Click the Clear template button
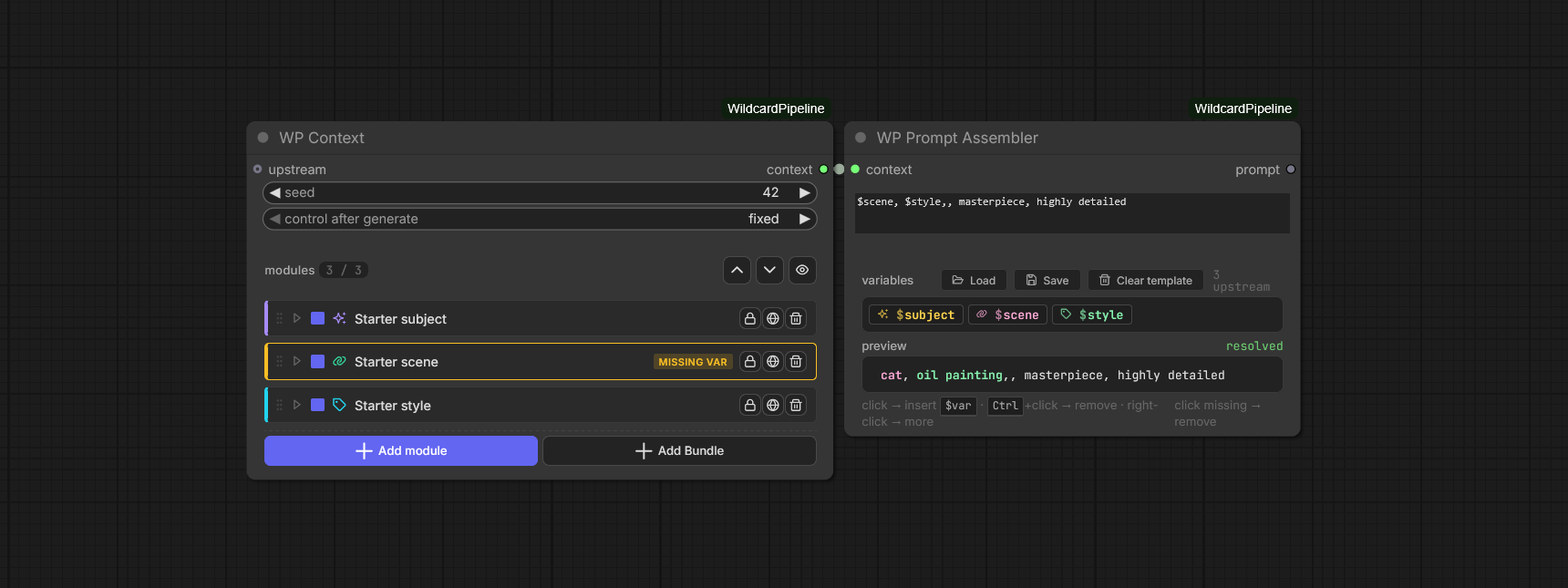The width and height of the screenshot is (1568, 588). pos(1146,280)
